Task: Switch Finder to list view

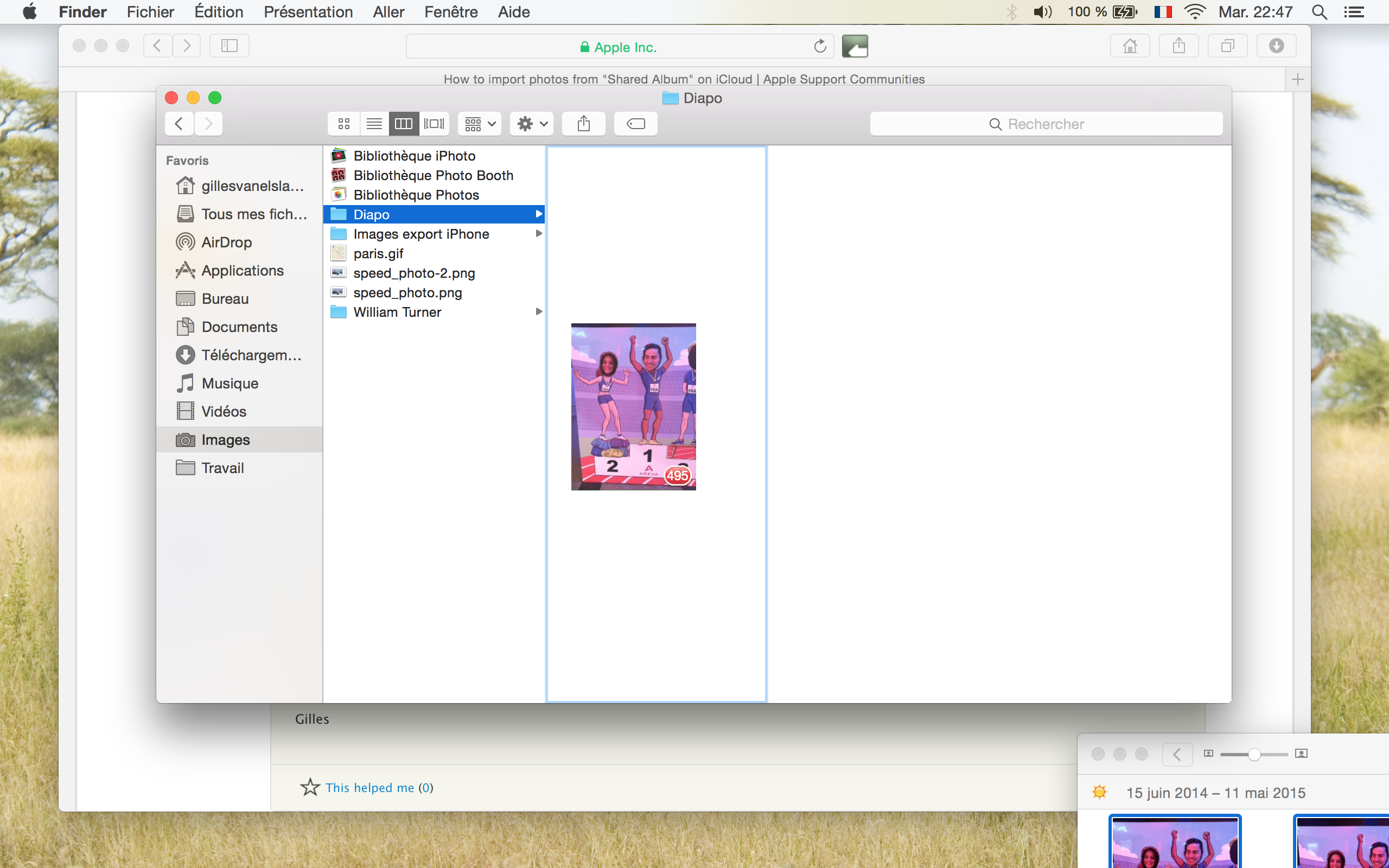Action: (x=374, y=124)
